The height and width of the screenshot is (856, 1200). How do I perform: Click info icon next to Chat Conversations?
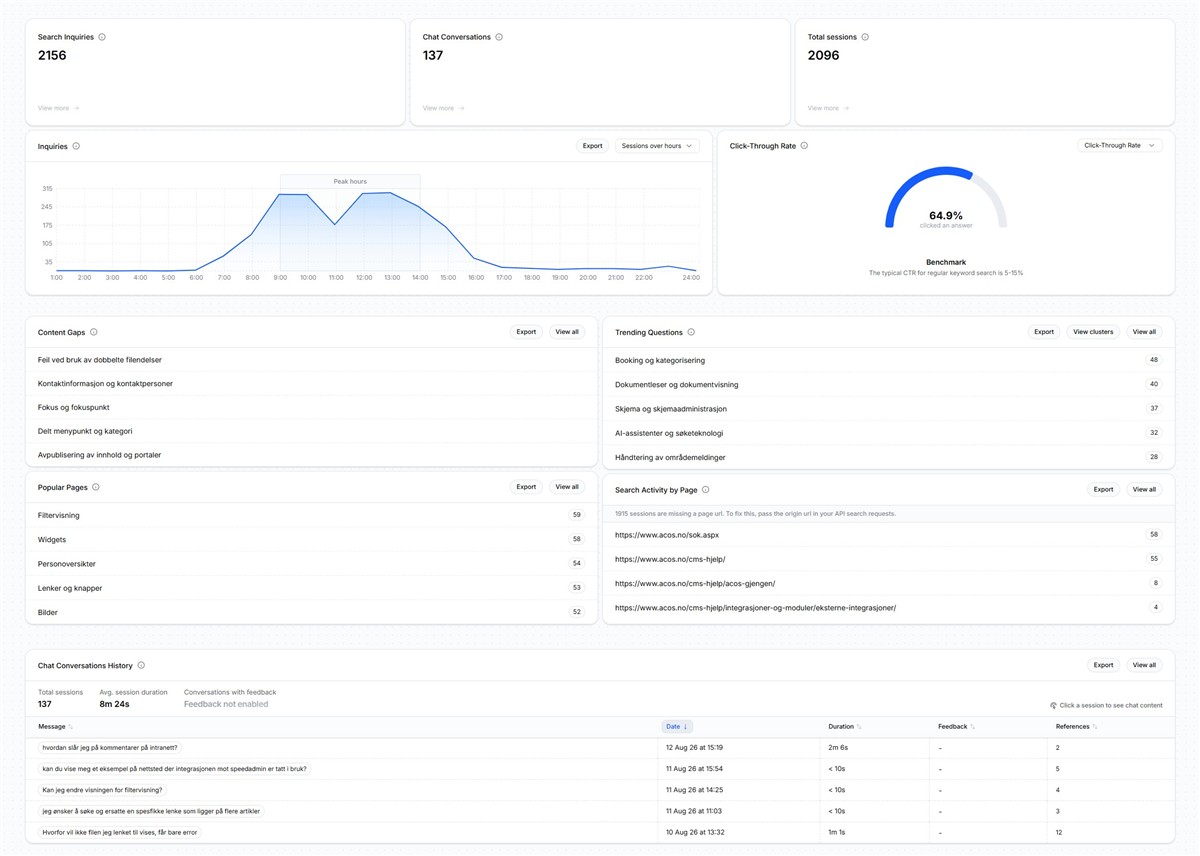click(499, 37)
